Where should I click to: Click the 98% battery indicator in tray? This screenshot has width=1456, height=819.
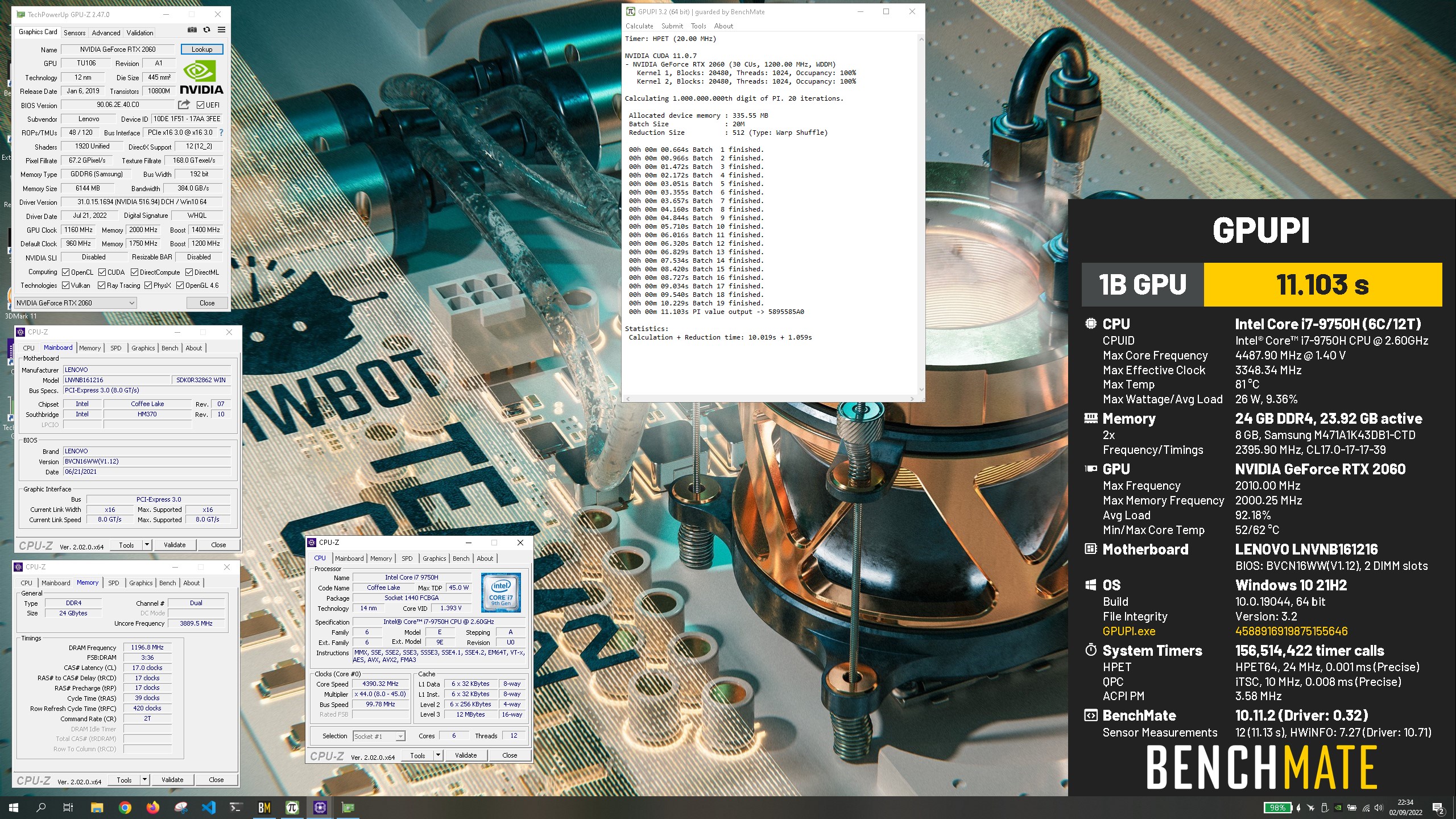click(1278, 808)
